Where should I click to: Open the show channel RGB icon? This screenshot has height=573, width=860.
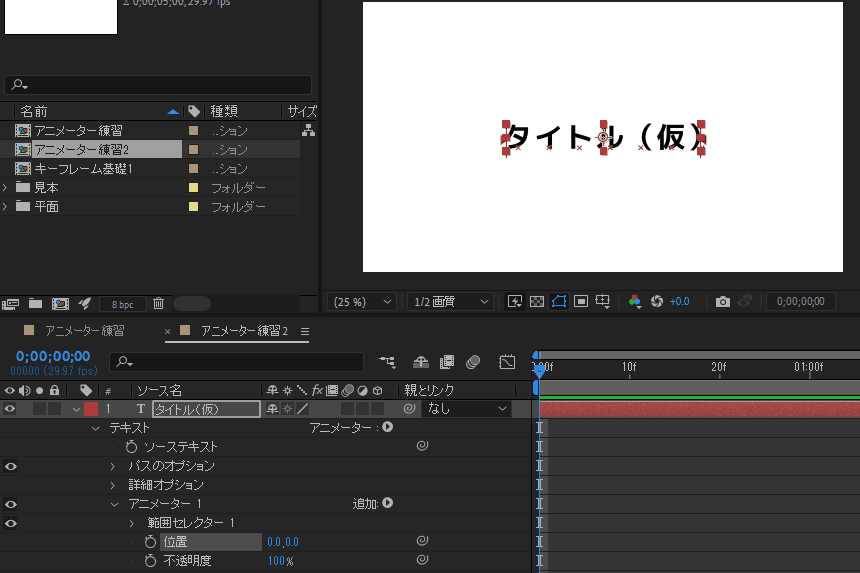(x=635, y=302)
